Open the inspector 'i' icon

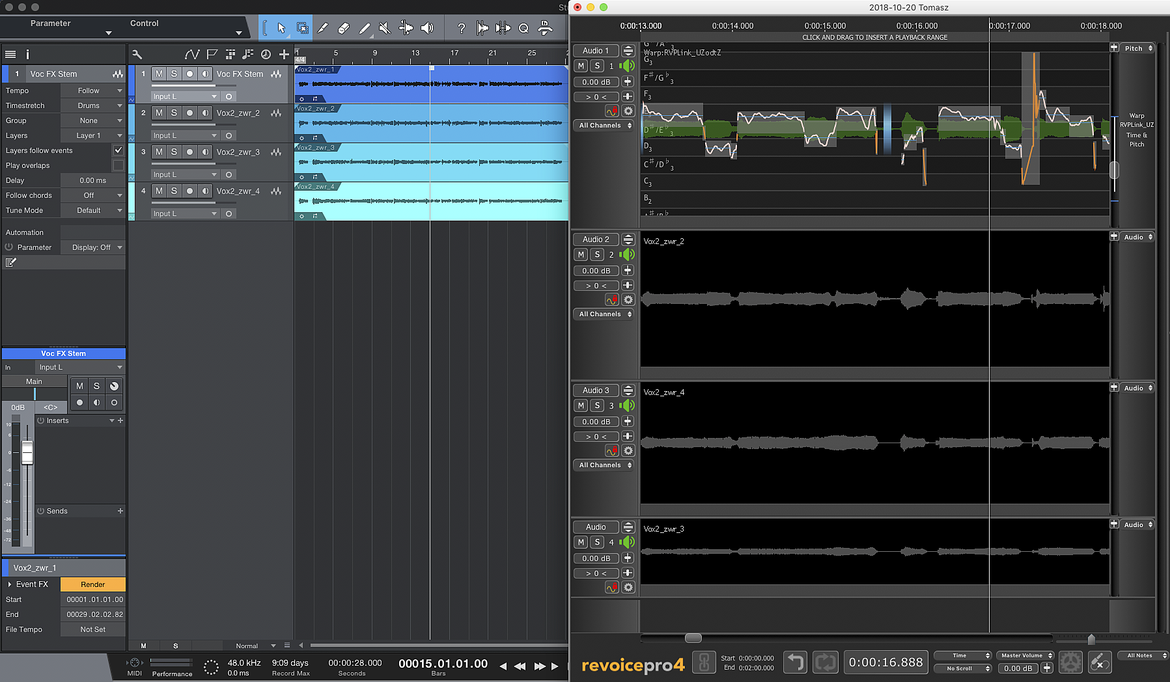28,54
